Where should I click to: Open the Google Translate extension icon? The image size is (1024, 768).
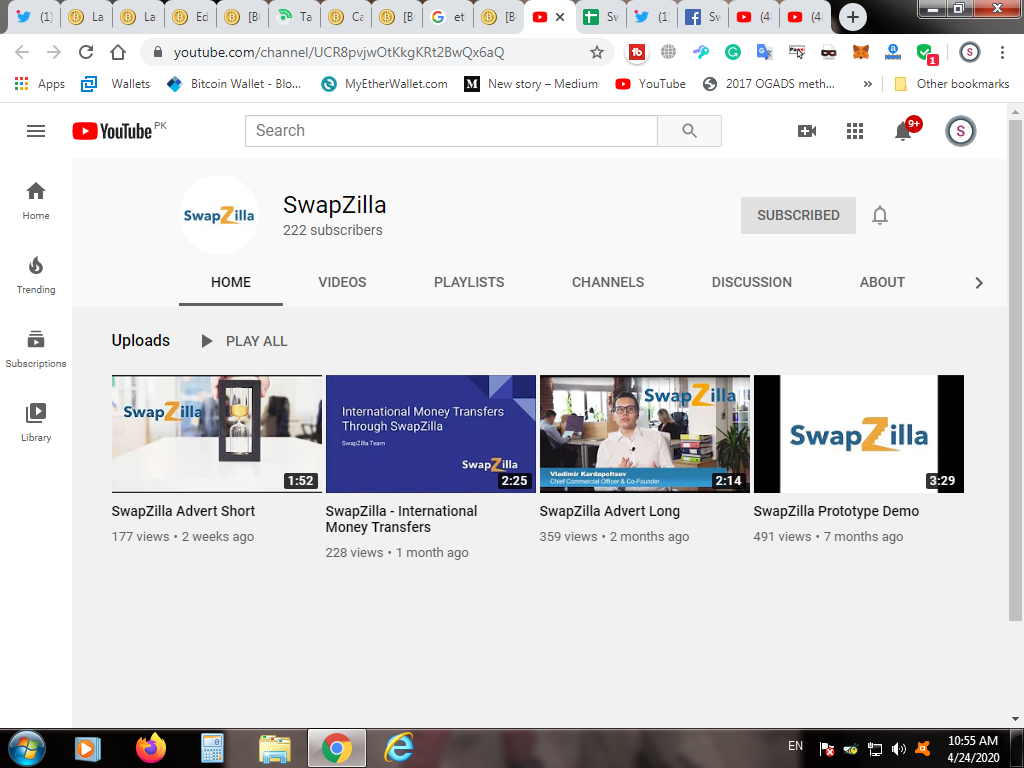(765, 52)
